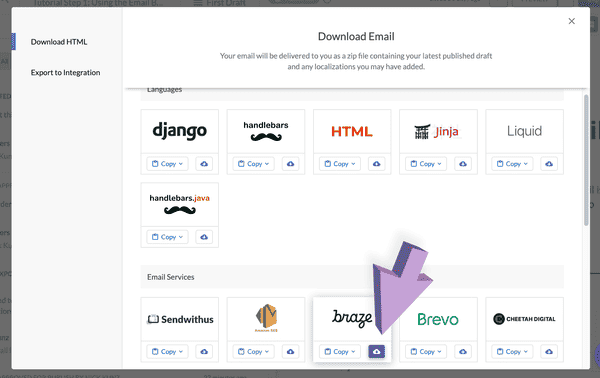Click the django logo card
This screenshot has height=378, width=600.
[179, 131]
